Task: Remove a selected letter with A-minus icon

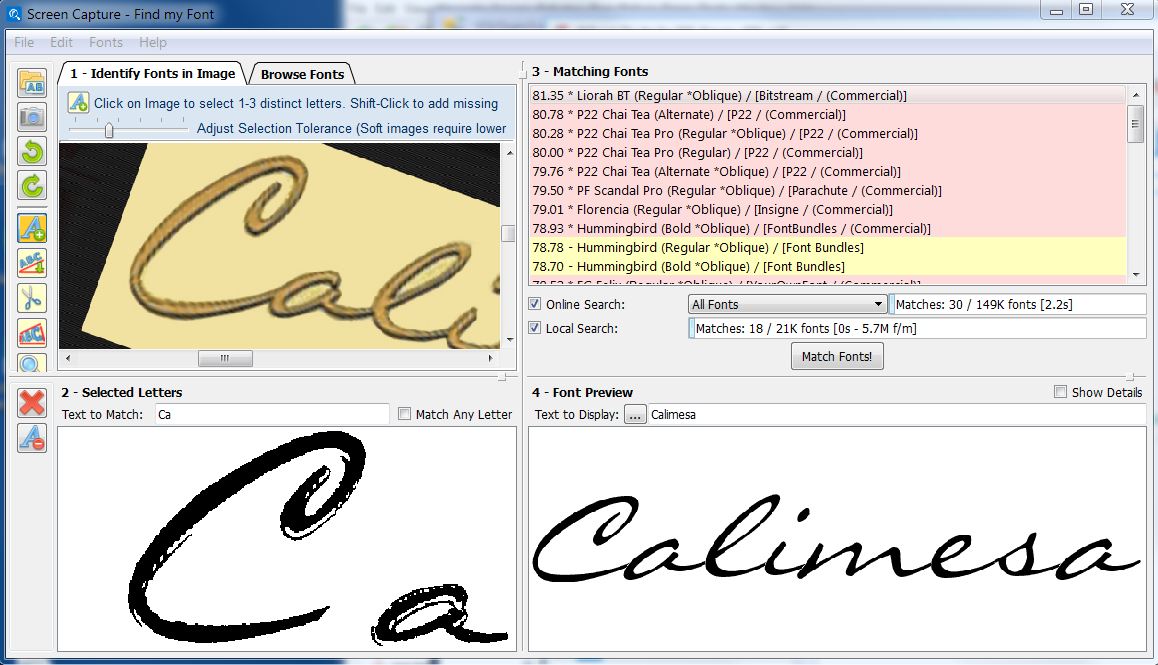Action: [x=32, y=438]
